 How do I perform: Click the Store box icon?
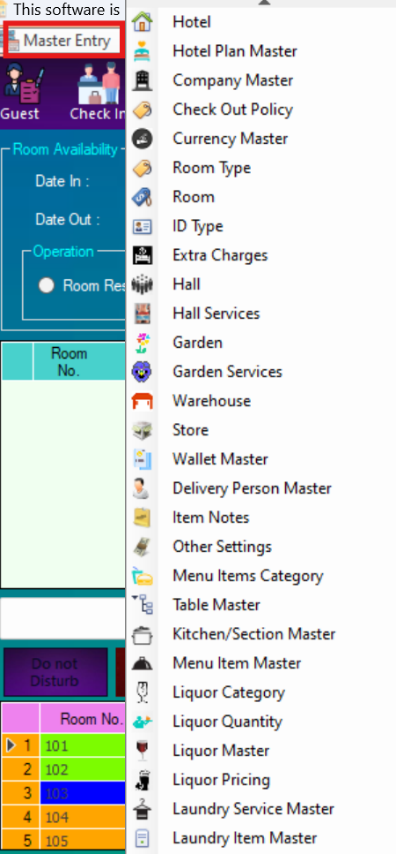point(142,430)
